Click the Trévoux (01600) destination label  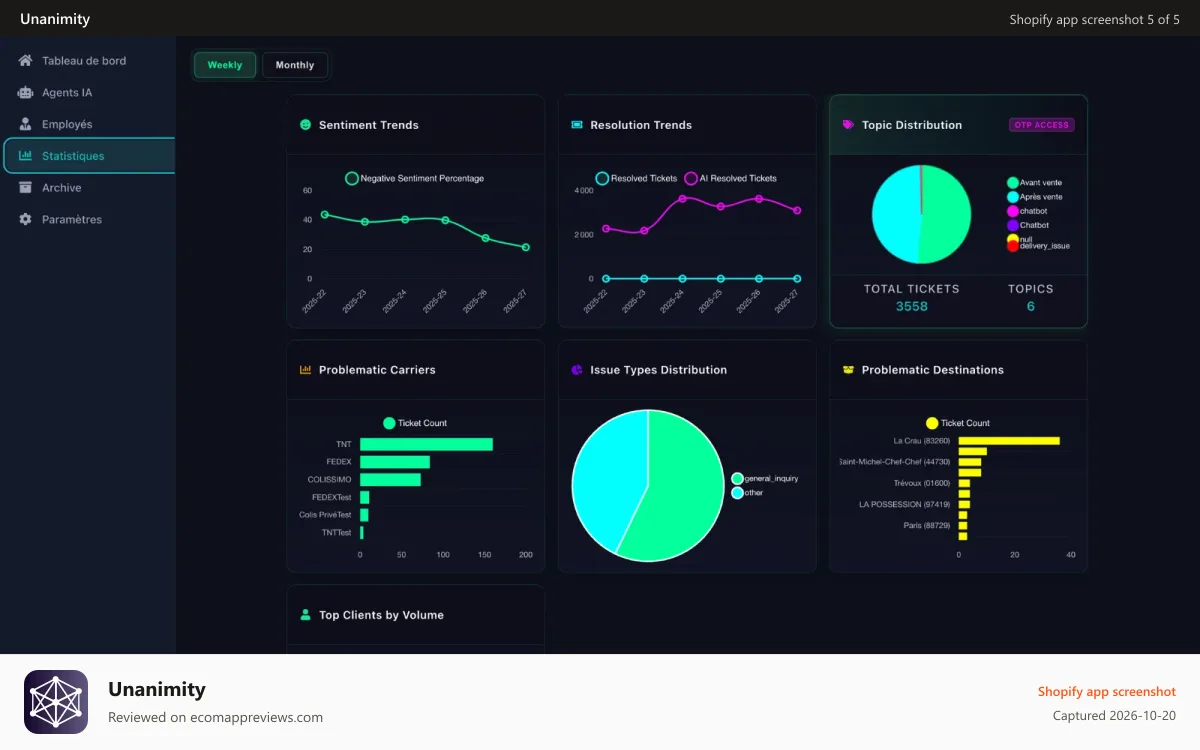tap(922, 483)
